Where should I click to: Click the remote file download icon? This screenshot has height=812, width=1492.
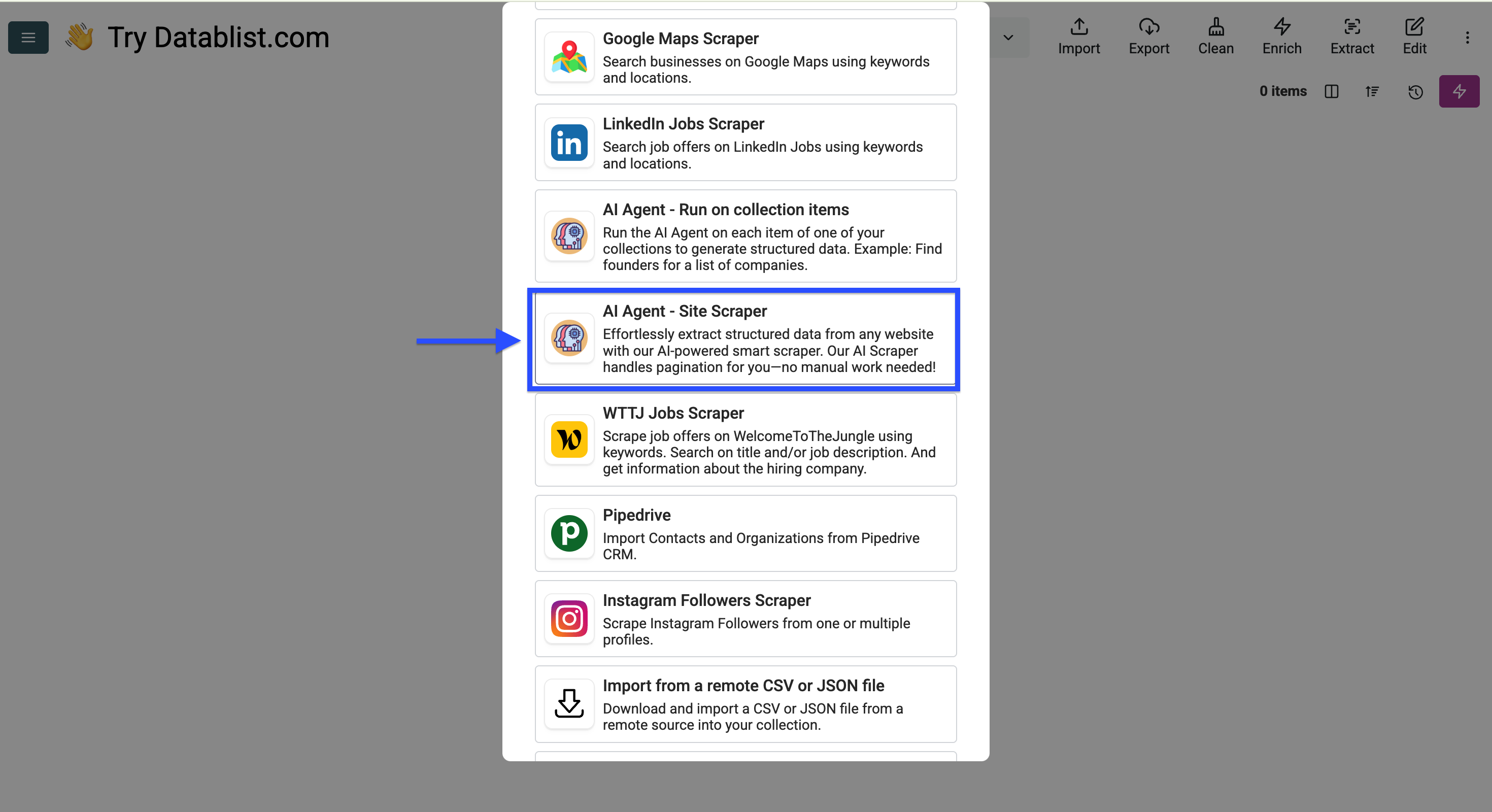click(569, 704)
